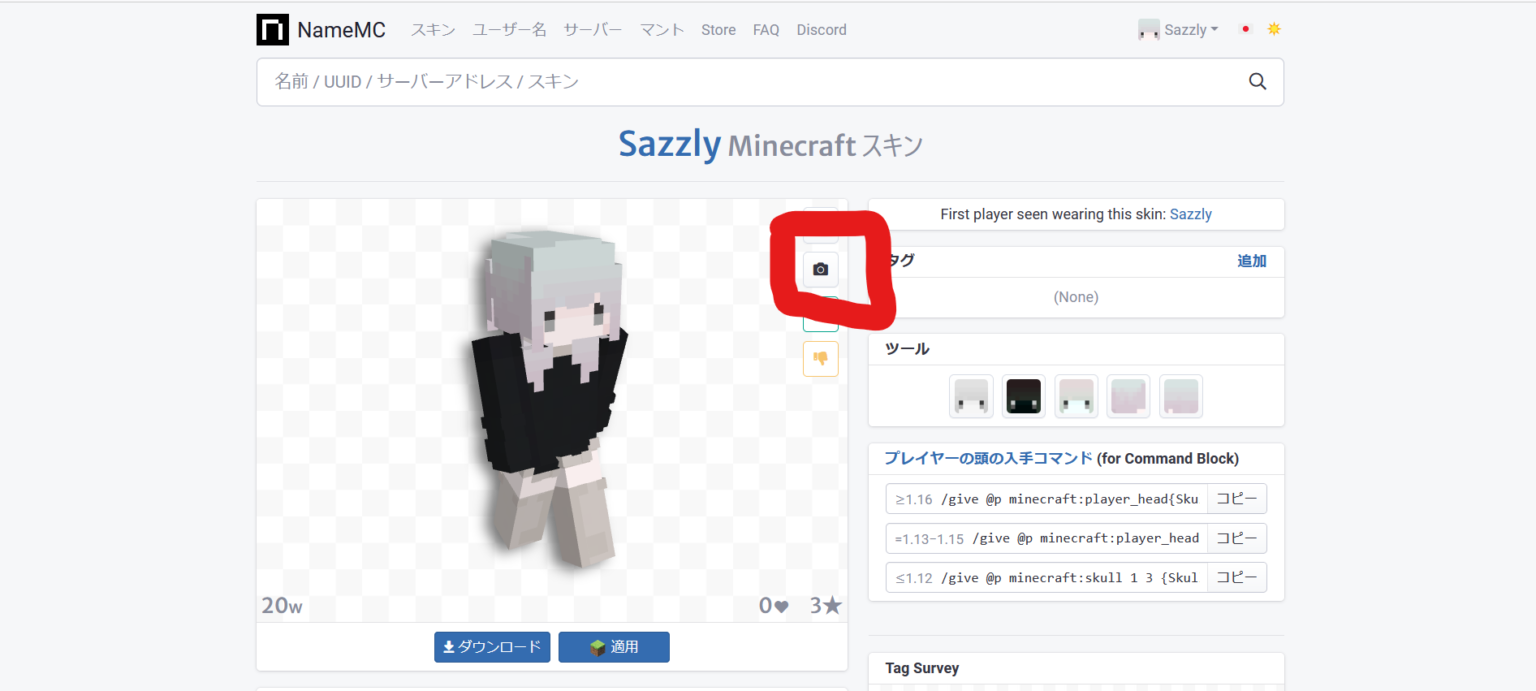Open the Japan flag language selector

click(x=1245, y=30)
